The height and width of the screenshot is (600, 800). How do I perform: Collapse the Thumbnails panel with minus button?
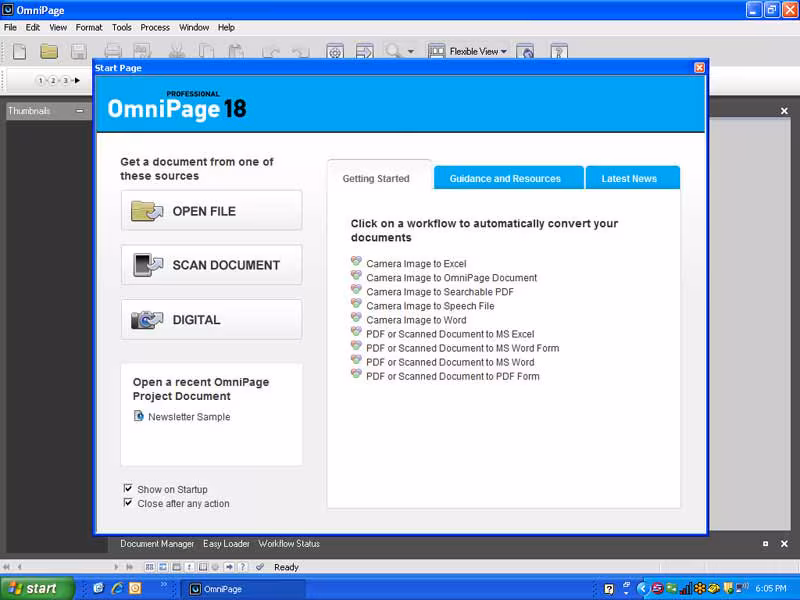point(80,111)
